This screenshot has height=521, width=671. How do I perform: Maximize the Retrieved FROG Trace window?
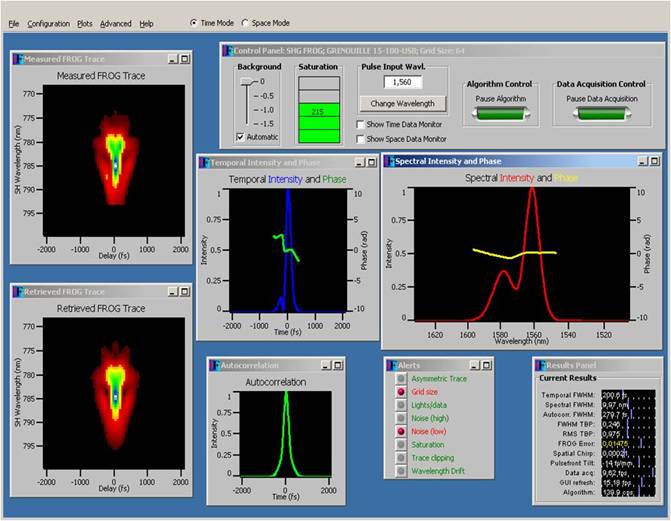pyautogui.click(x=185, y=292)
